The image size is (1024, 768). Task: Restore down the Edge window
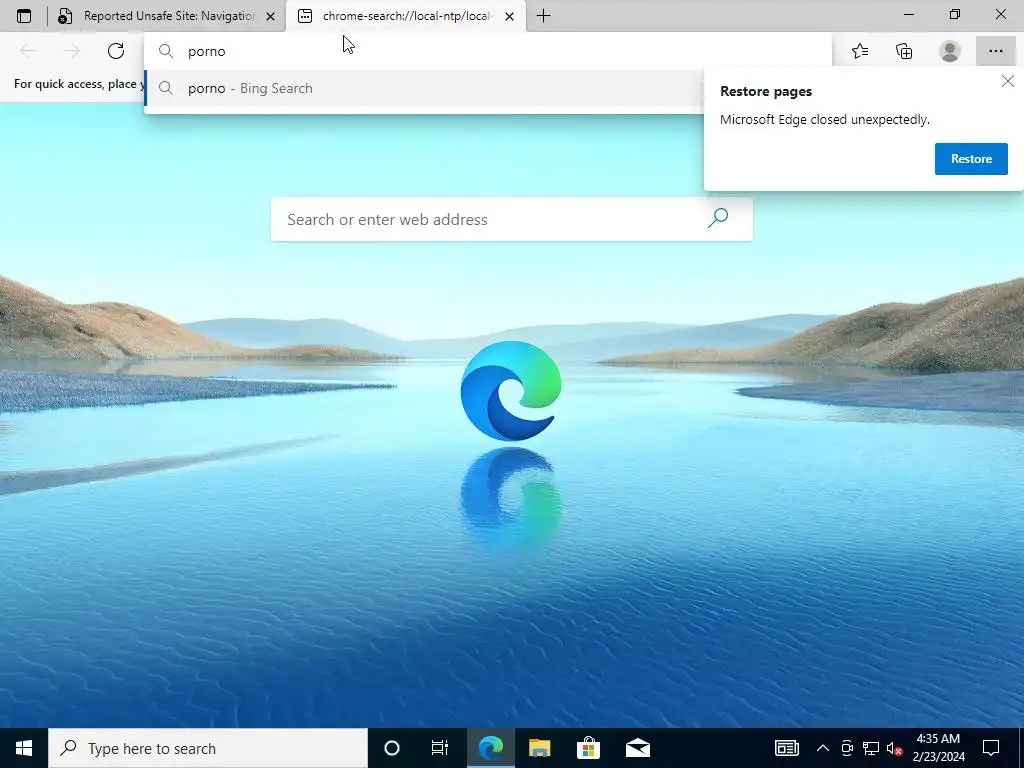[x=955, y=14]
